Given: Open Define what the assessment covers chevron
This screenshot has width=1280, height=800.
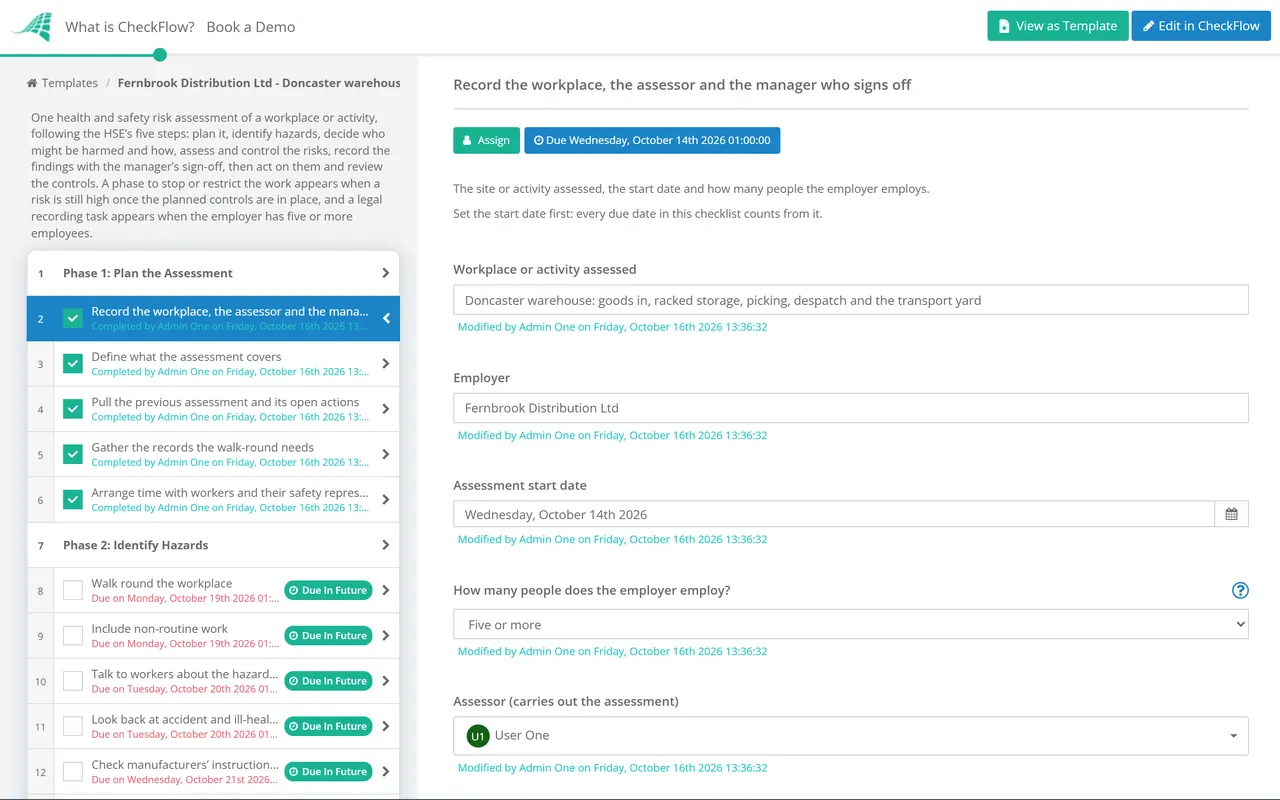Looking at the screenshot, I should pos(386,364).
